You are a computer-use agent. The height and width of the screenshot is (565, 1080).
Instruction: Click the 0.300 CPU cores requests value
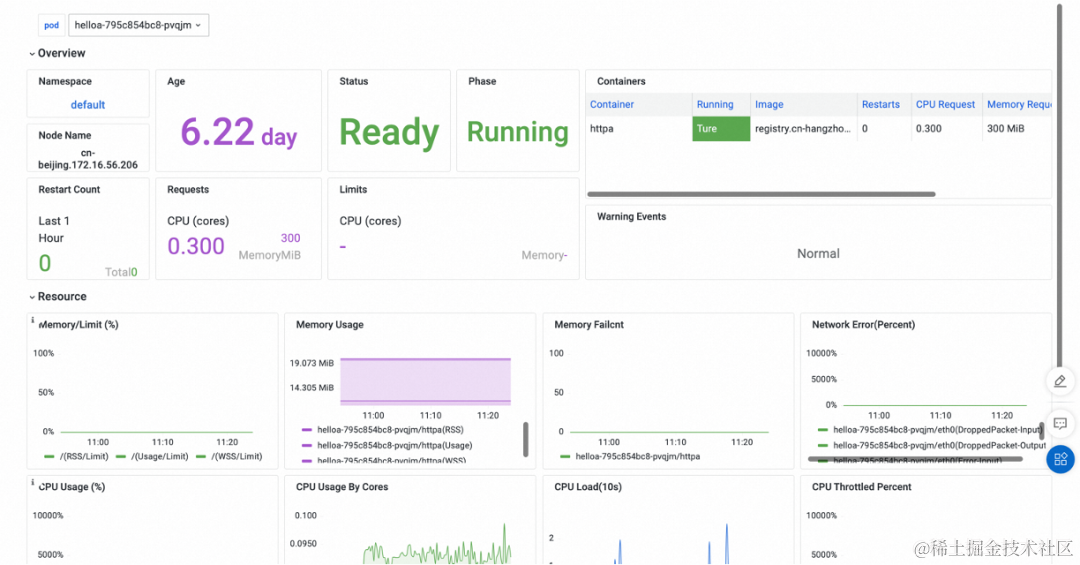(196, 247)
